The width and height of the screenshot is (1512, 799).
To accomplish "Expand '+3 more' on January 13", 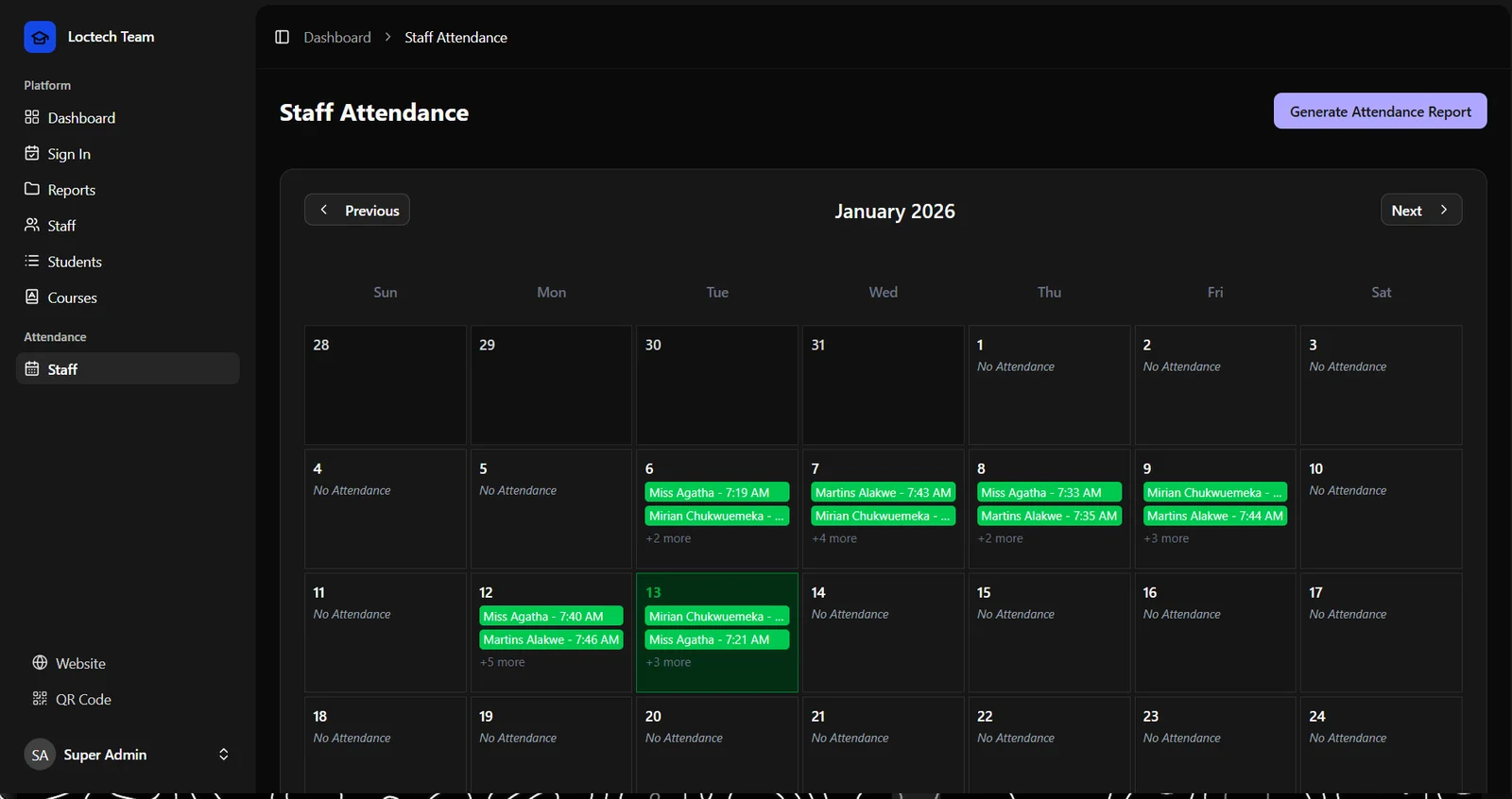I will click(x=668, y=662).
